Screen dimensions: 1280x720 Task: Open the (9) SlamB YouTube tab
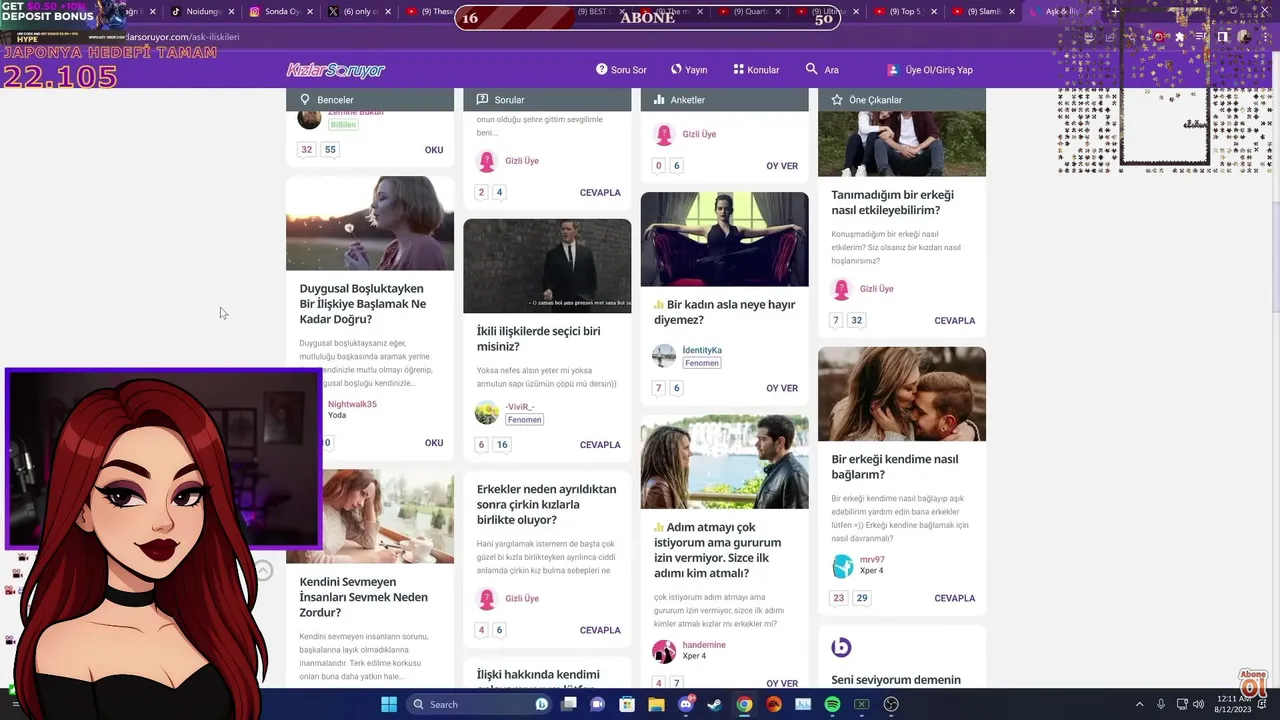983,12
